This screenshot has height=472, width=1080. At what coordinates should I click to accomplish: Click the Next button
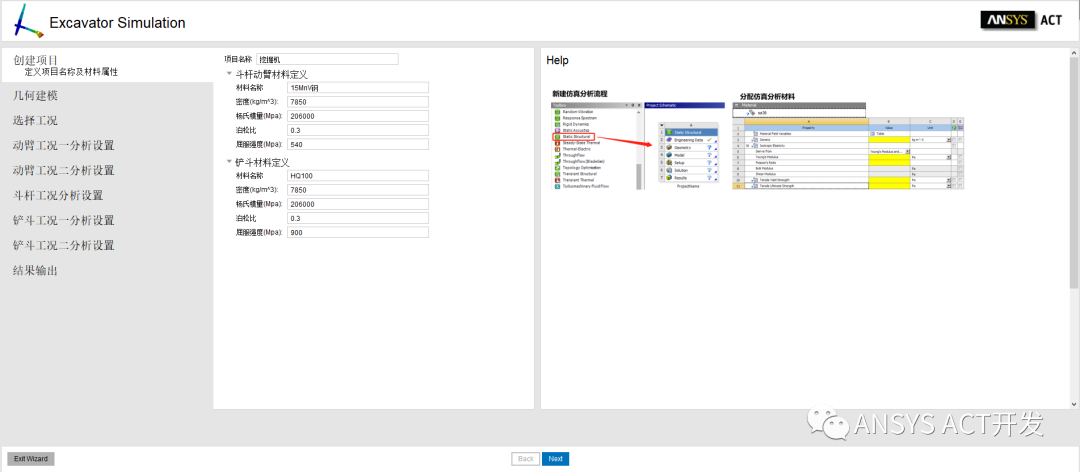[555, 459]
